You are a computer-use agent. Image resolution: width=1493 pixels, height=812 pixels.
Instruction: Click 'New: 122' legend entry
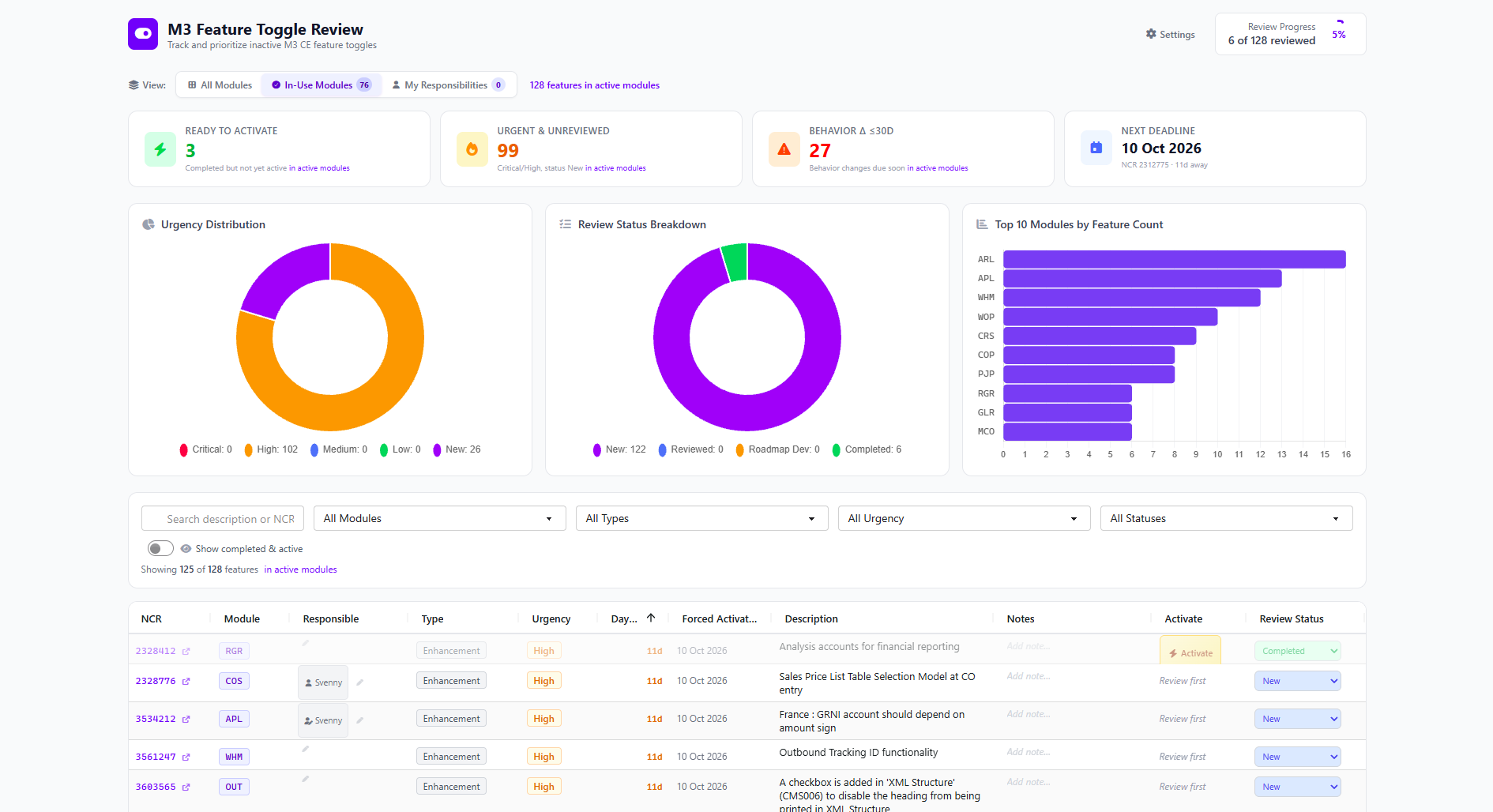point(619,449)
